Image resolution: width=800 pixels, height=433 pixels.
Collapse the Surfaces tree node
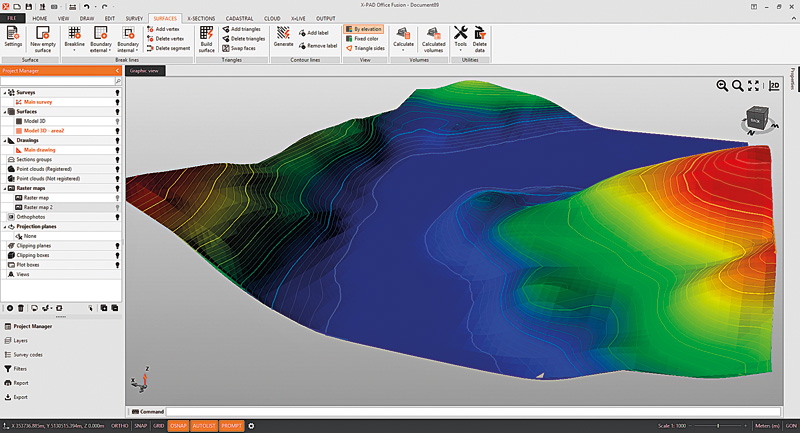click(4, 111)
